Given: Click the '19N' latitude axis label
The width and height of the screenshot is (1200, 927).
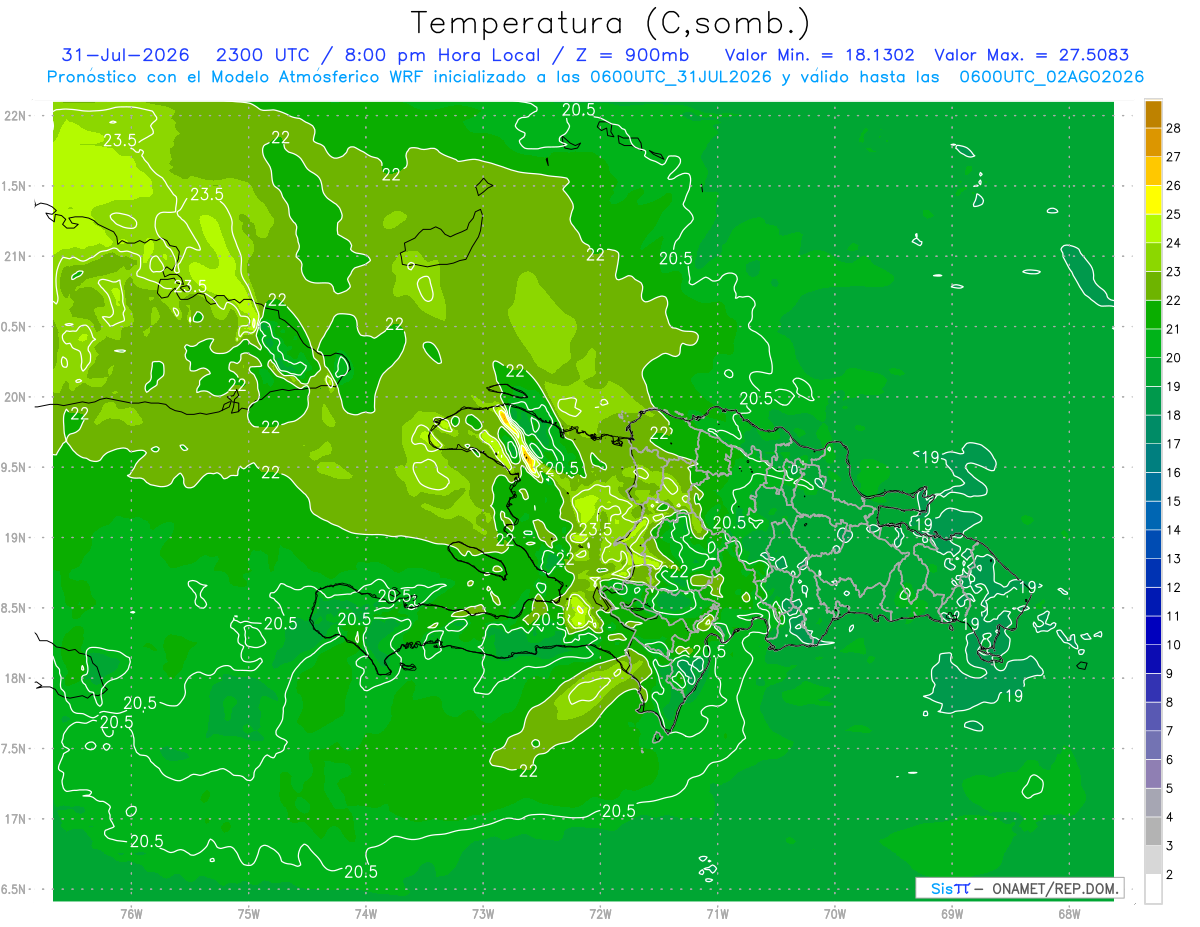Looking at the screenshot, I should pyautogui.click(x=15, y=538).
